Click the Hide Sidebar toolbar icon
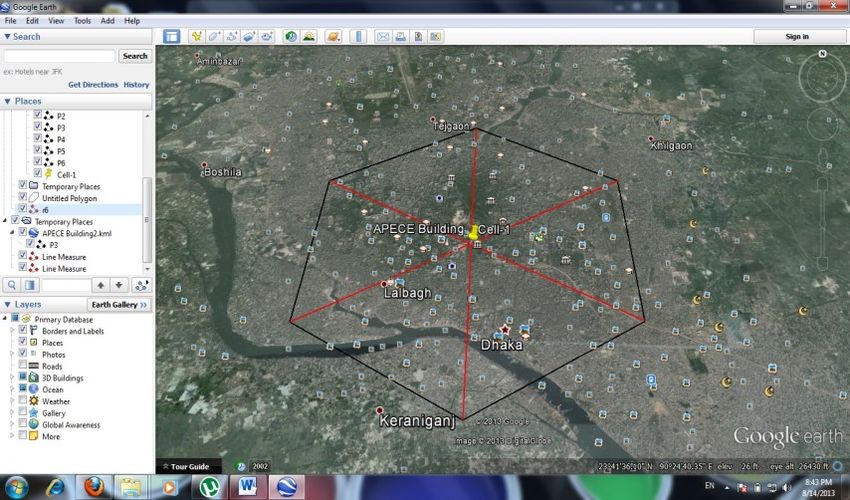The height and width of the screenshot is (500, 850). 172,36
